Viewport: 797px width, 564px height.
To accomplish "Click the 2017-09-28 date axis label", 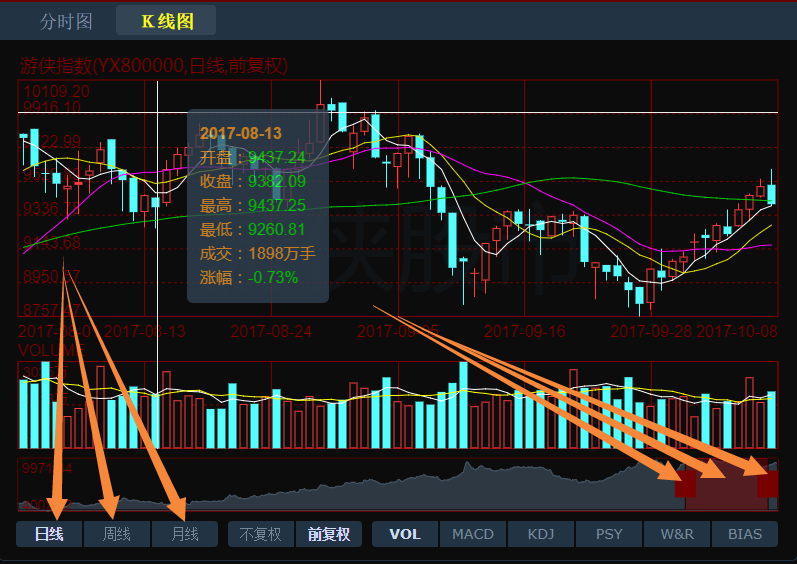I will click(x=651, y=331).
